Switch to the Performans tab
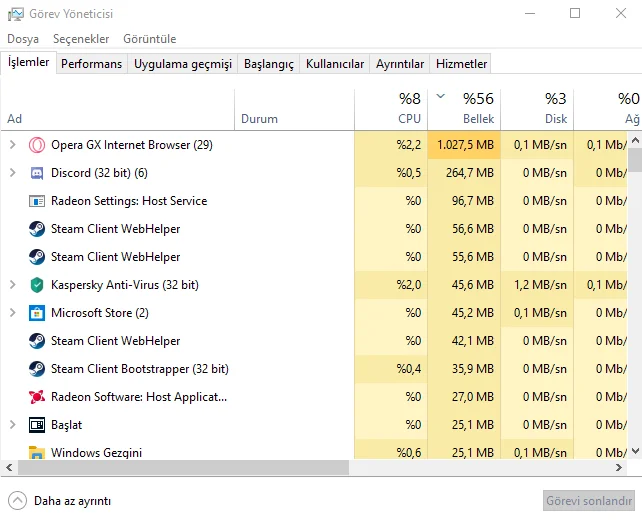This screenshot has width=642, height=524. [x=91, y=64]
